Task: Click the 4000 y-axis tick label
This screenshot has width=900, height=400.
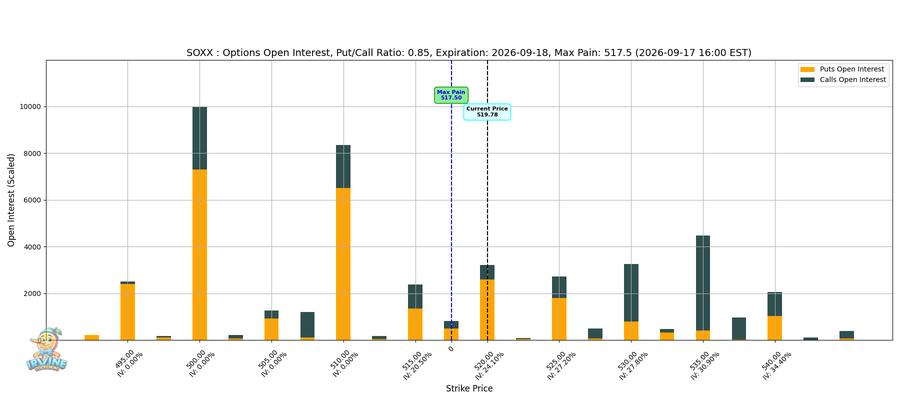Action: coord(33,247)
